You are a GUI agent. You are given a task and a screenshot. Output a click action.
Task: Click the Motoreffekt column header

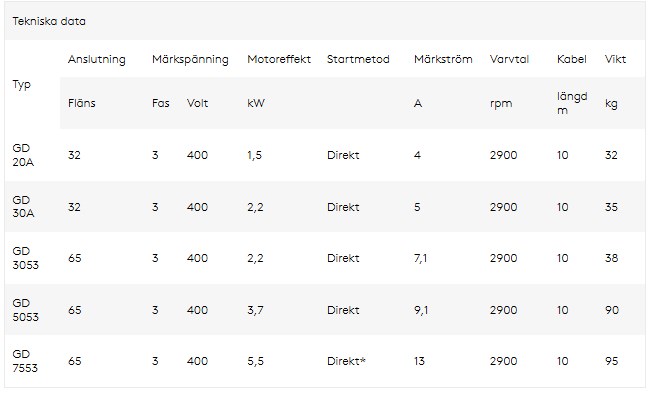[x=277, y=60]
